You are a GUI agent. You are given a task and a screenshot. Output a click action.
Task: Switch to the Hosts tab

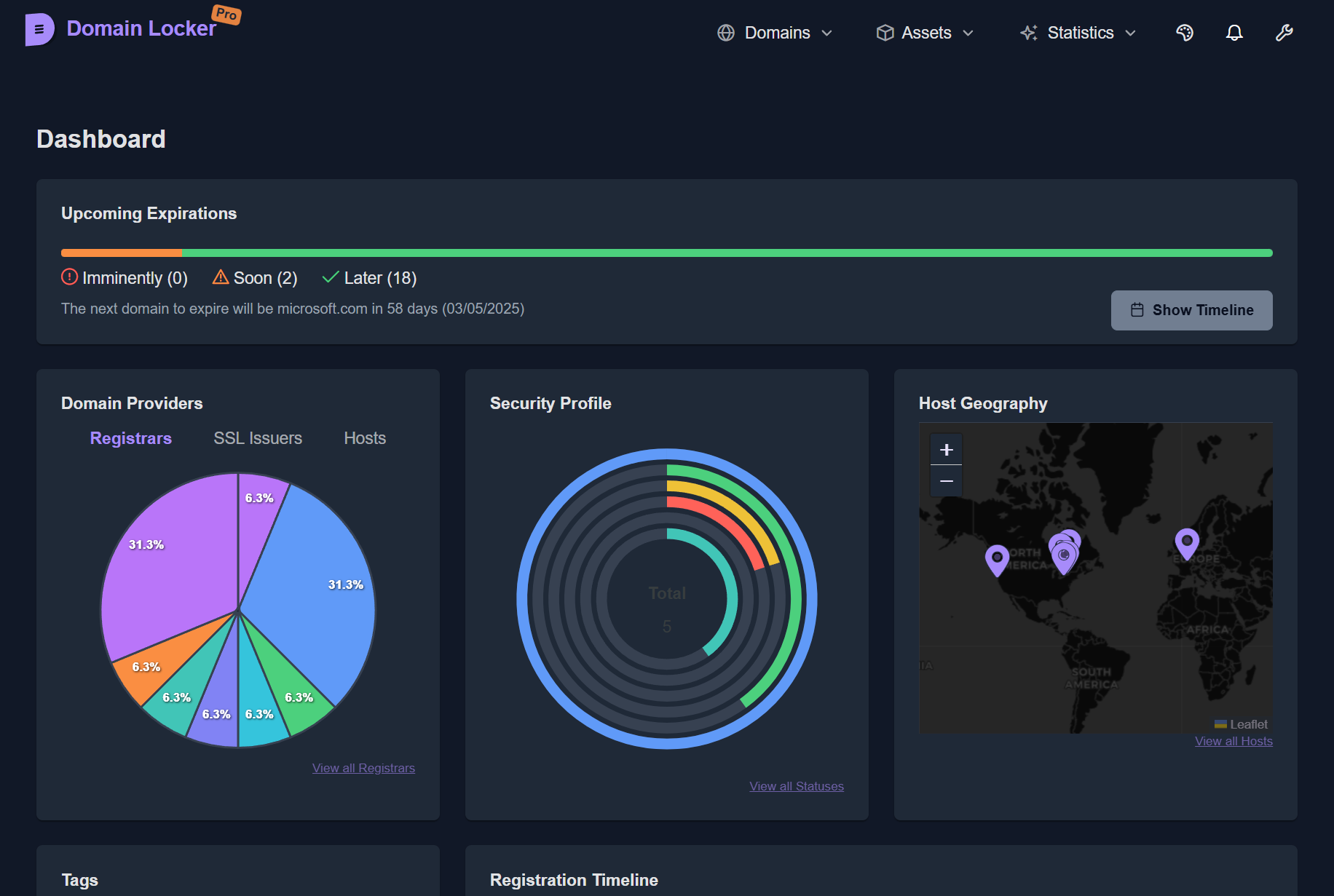coord(364,437)
